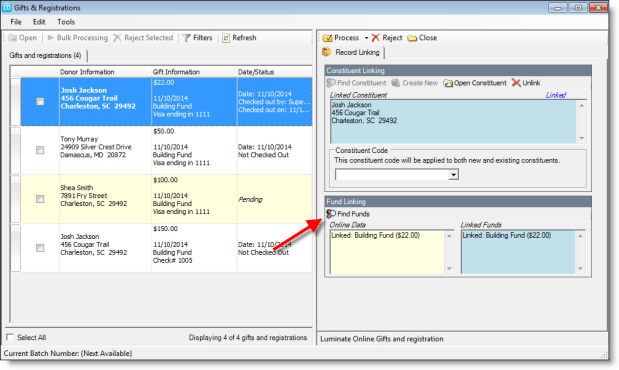619x370 pixels.
Task: Check the box for Tony Murray's gift
Action: [40, 150]
